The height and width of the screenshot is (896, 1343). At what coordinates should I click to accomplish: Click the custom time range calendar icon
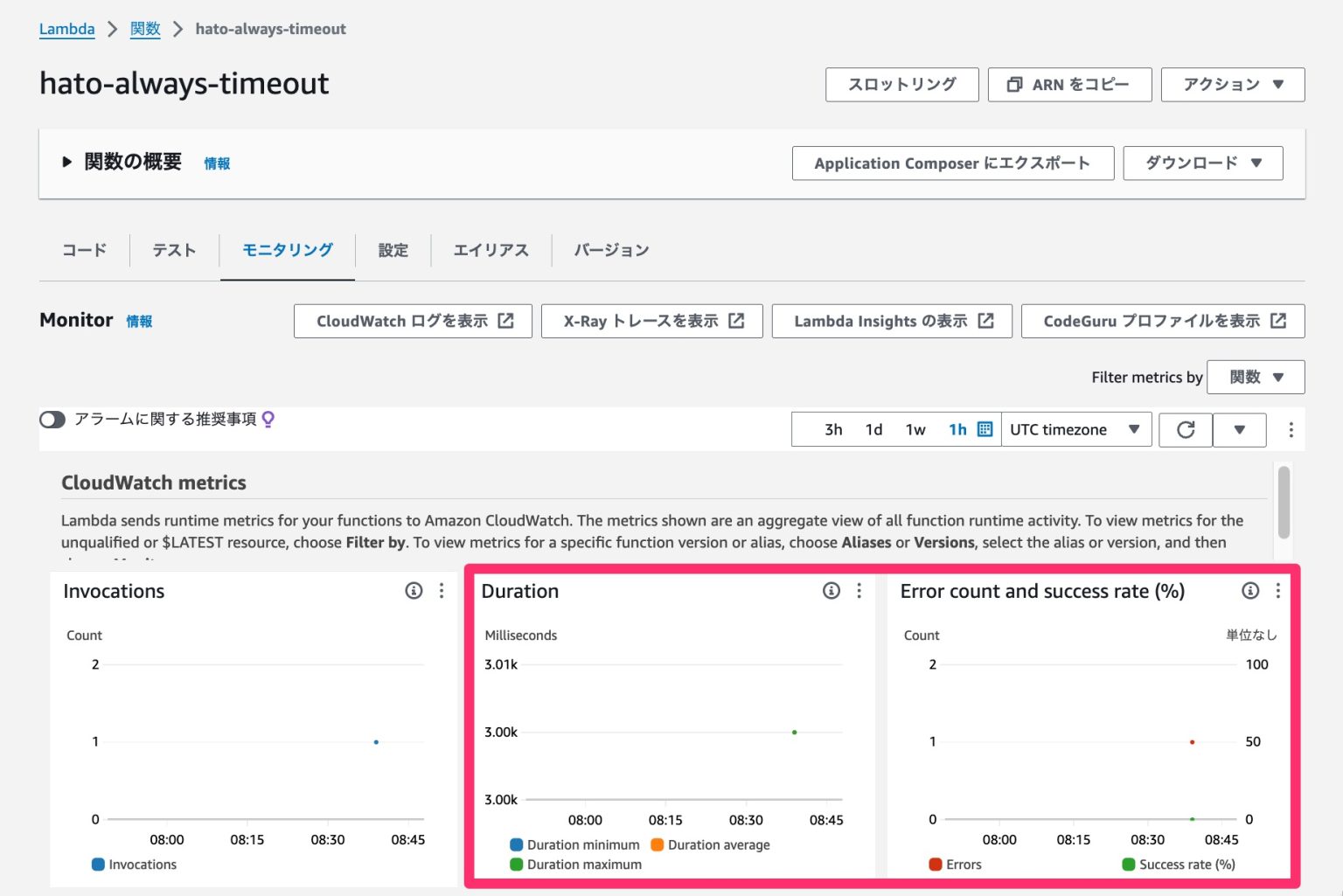tap(985, 429)
